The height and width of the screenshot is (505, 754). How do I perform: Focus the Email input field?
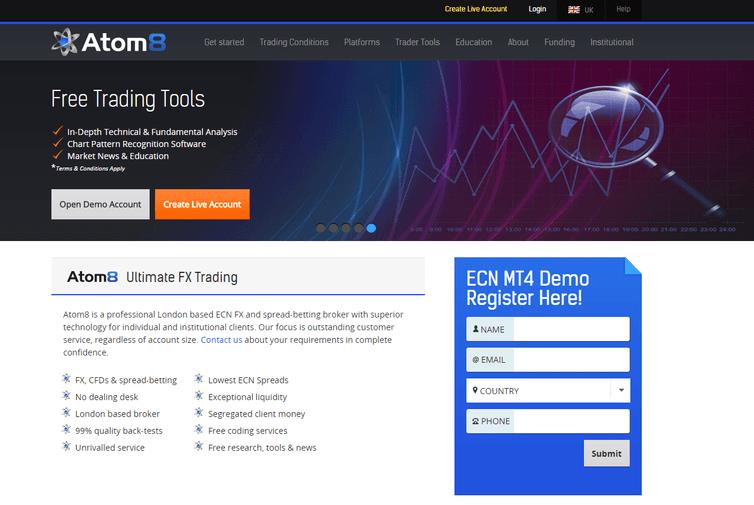pos(548,360)
